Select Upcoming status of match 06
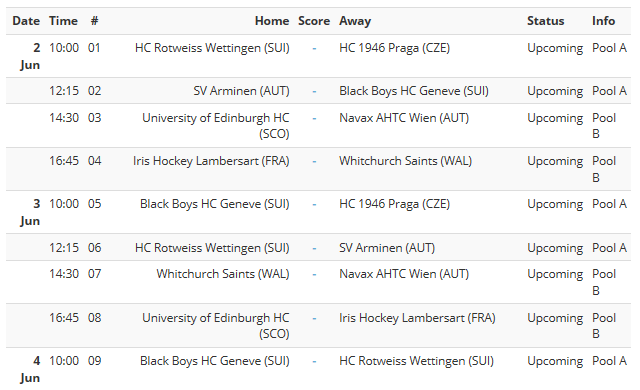The width and height of the screenshot is (640, 390). click(555, 248)
